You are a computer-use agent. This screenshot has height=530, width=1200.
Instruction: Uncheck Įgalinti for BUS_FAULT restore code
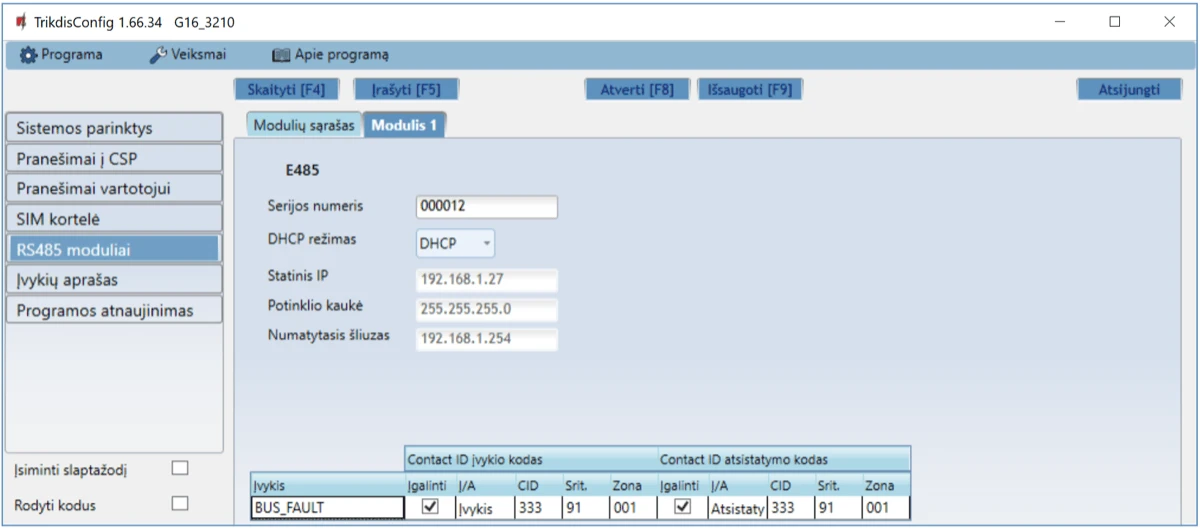682,507
